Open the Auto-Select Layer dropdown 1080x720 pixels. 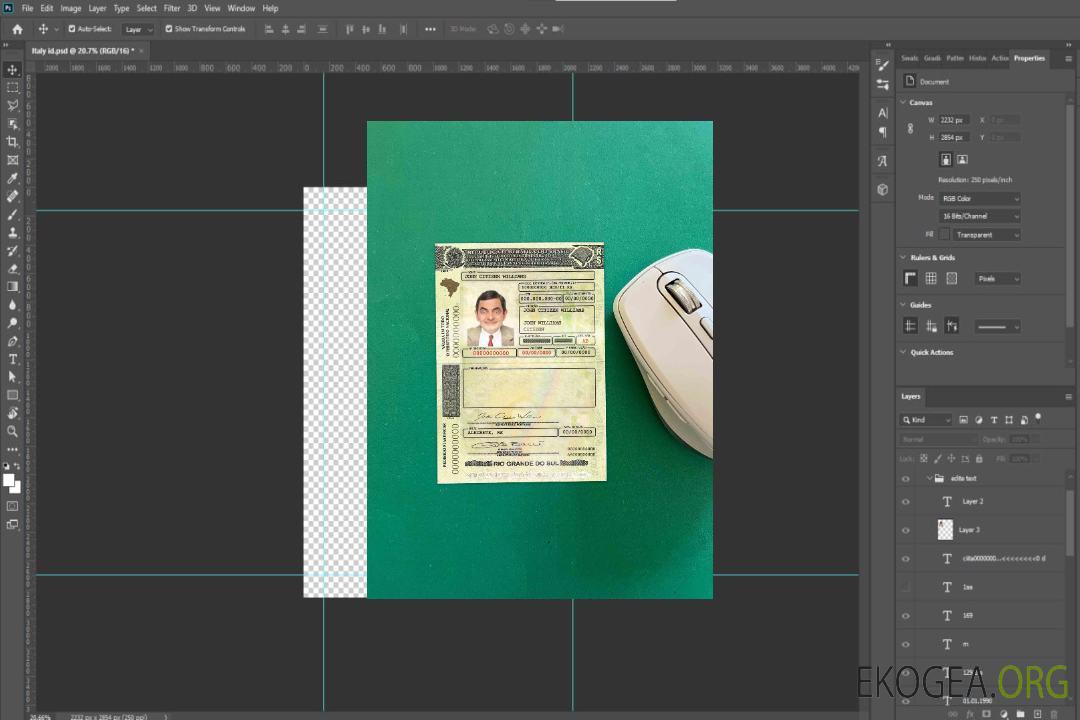[138, 29]
